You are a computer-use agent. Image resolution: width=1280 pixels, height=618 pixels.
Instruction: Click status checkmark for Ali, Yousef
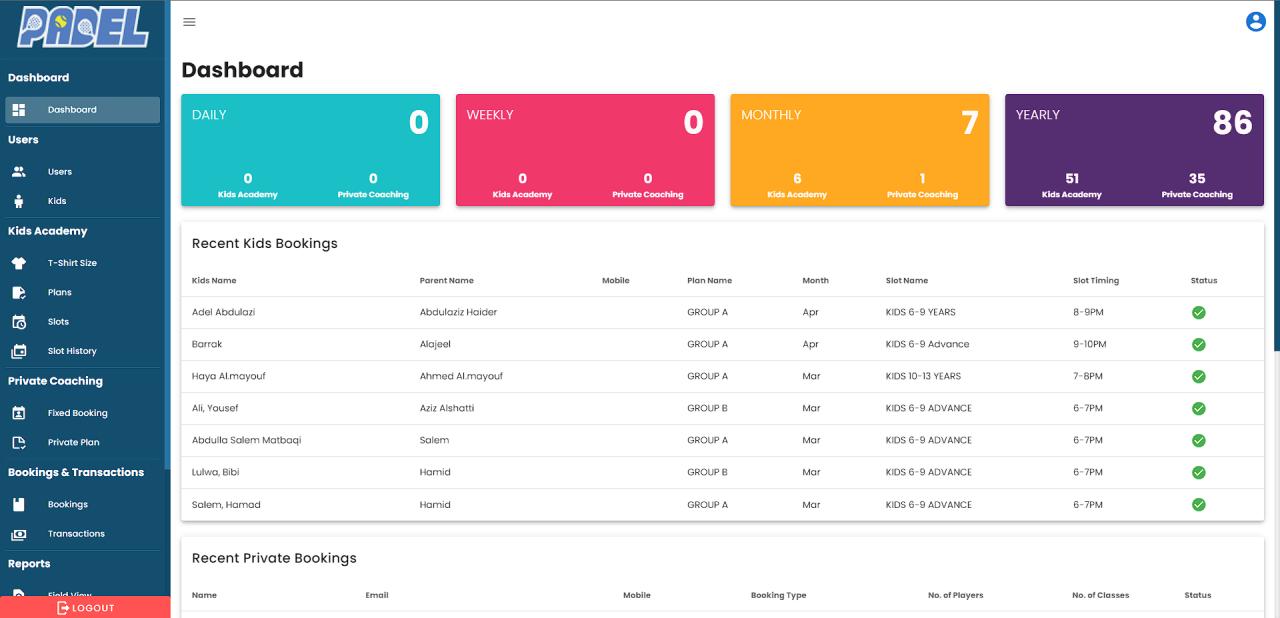click(1198, 409)
